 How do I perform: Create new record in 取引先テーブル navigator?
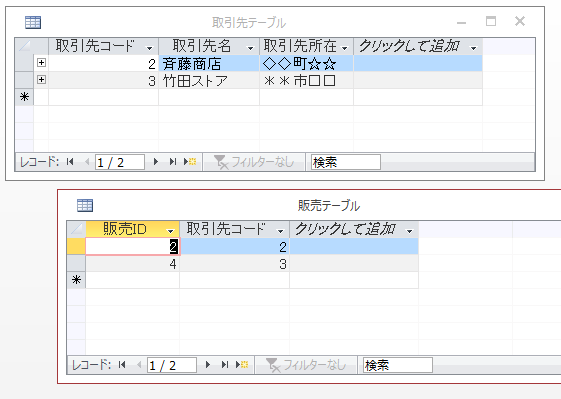(x=190, y=162)
